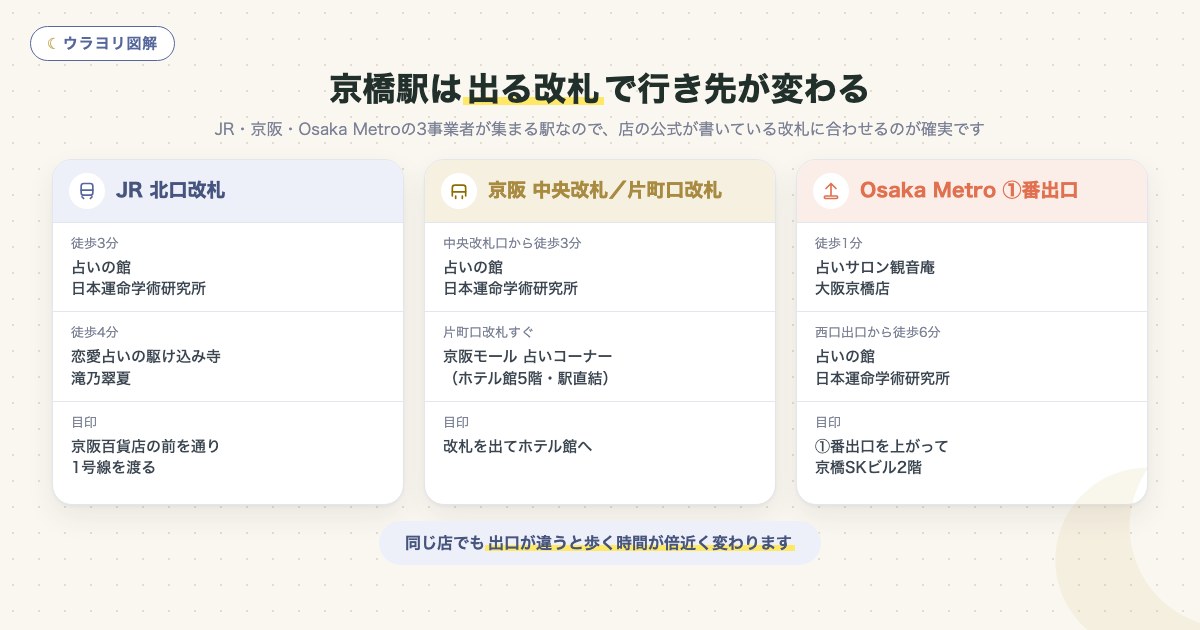Click the subtitle about JR・京阪・Osaka Metro

[600, 129]
